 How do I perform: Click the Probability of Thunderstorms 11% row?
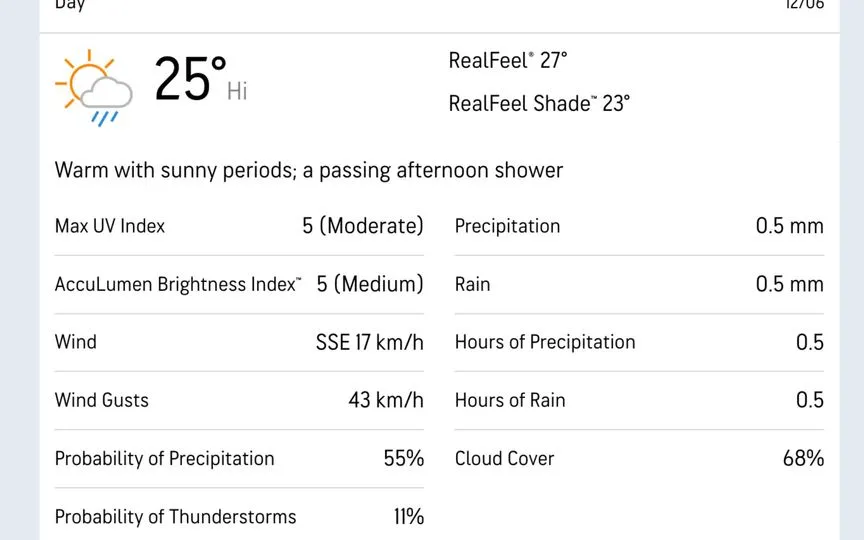pos(239,517)
